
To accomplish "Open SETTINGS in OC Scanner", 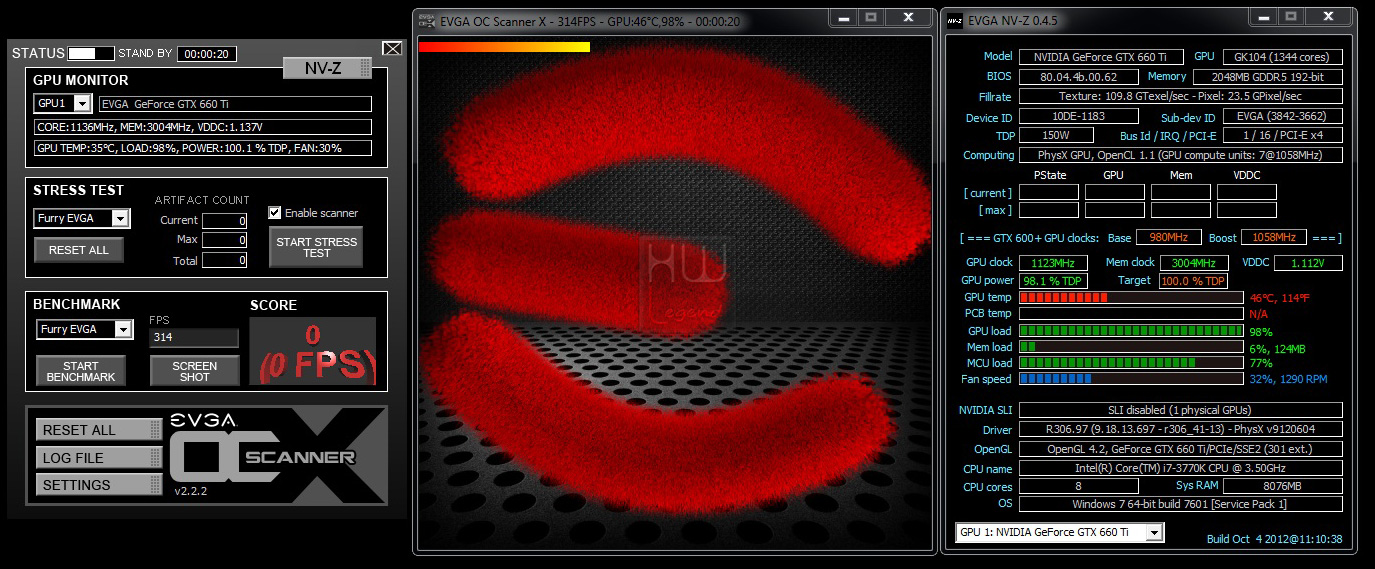I will (99, 485).
